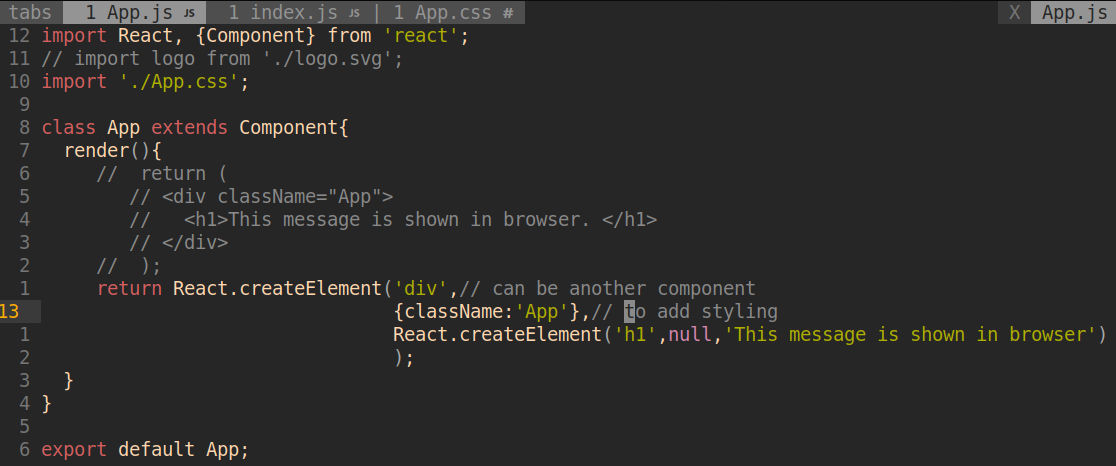Screen dimensions: 1116x466
Task: Click 'default App;' on export line
Action: (184, 450)
